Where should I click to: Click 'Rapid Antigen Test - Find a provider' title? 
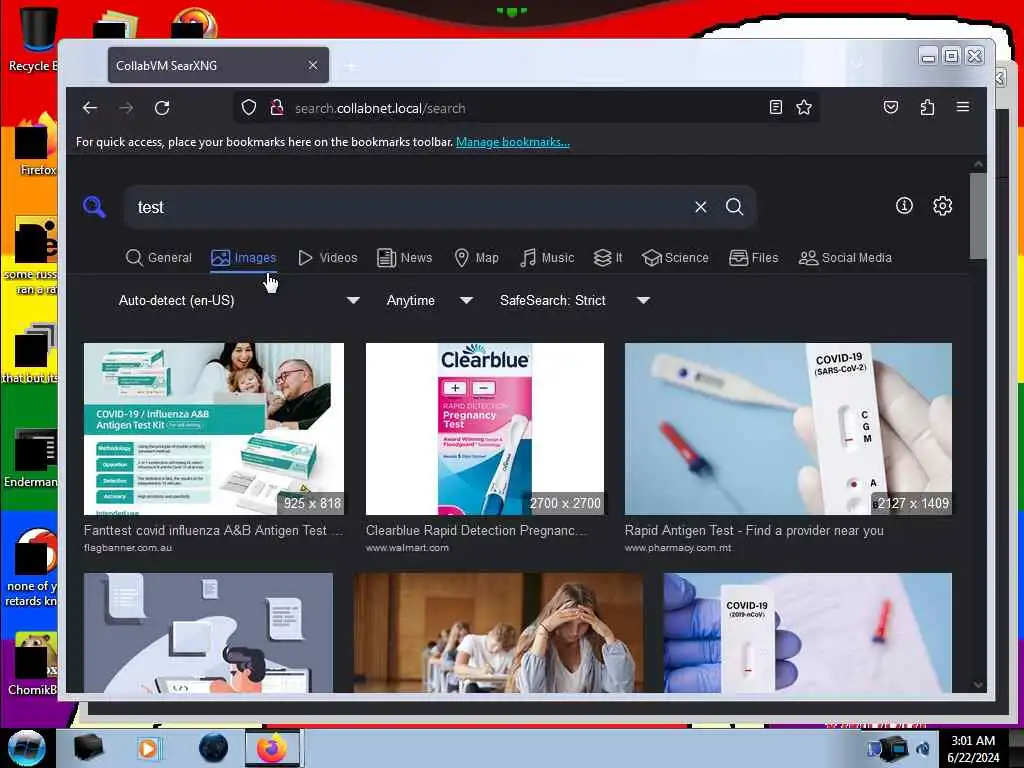754,530
